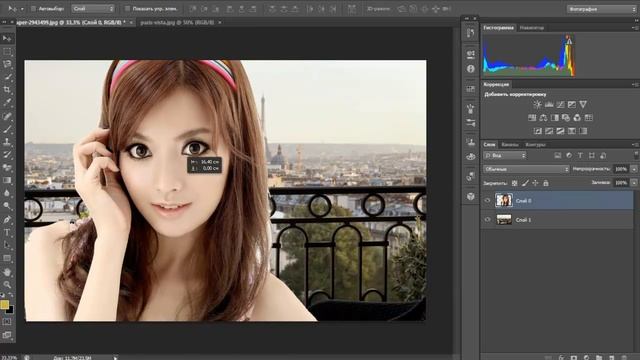Select the Hand tool
Screen dimensions: 640x360
7,272
